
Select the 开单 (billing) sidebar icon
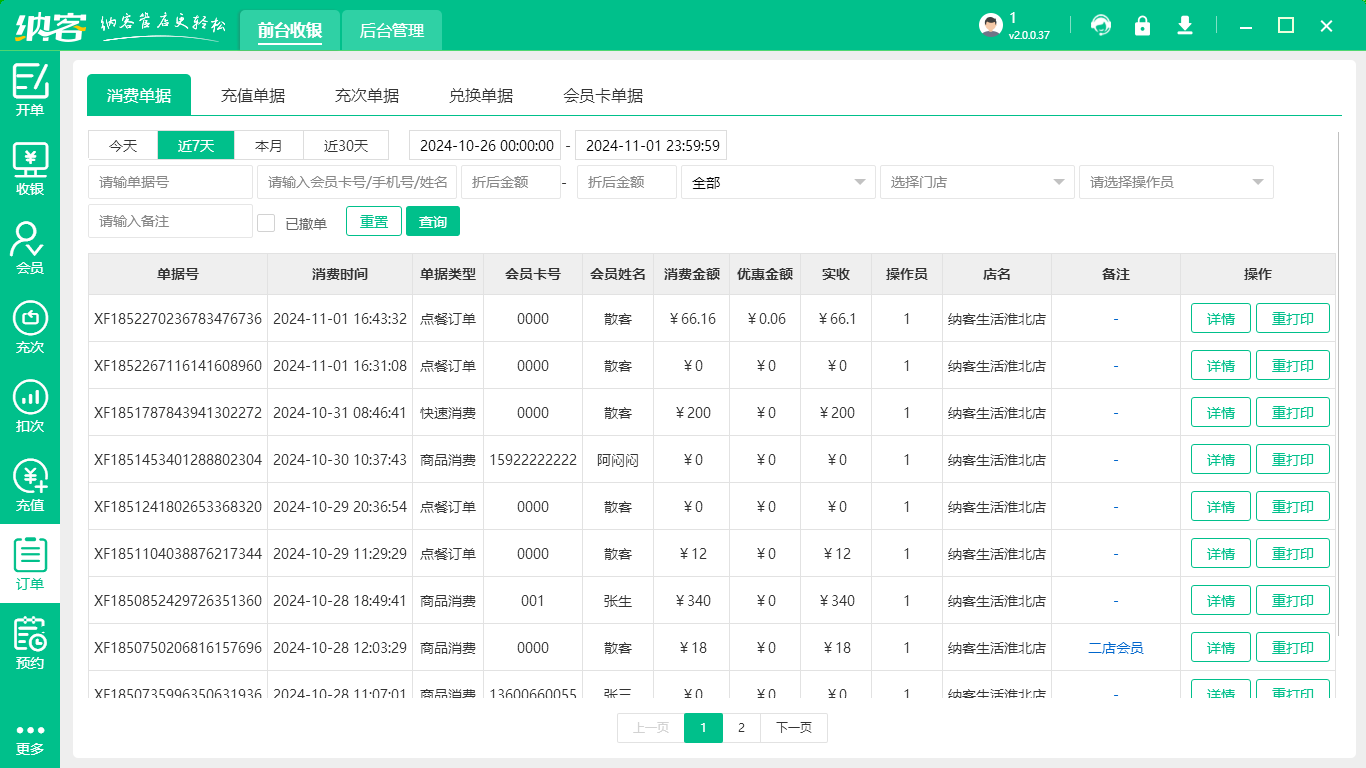pyautogui.click(x=29, y=90)
